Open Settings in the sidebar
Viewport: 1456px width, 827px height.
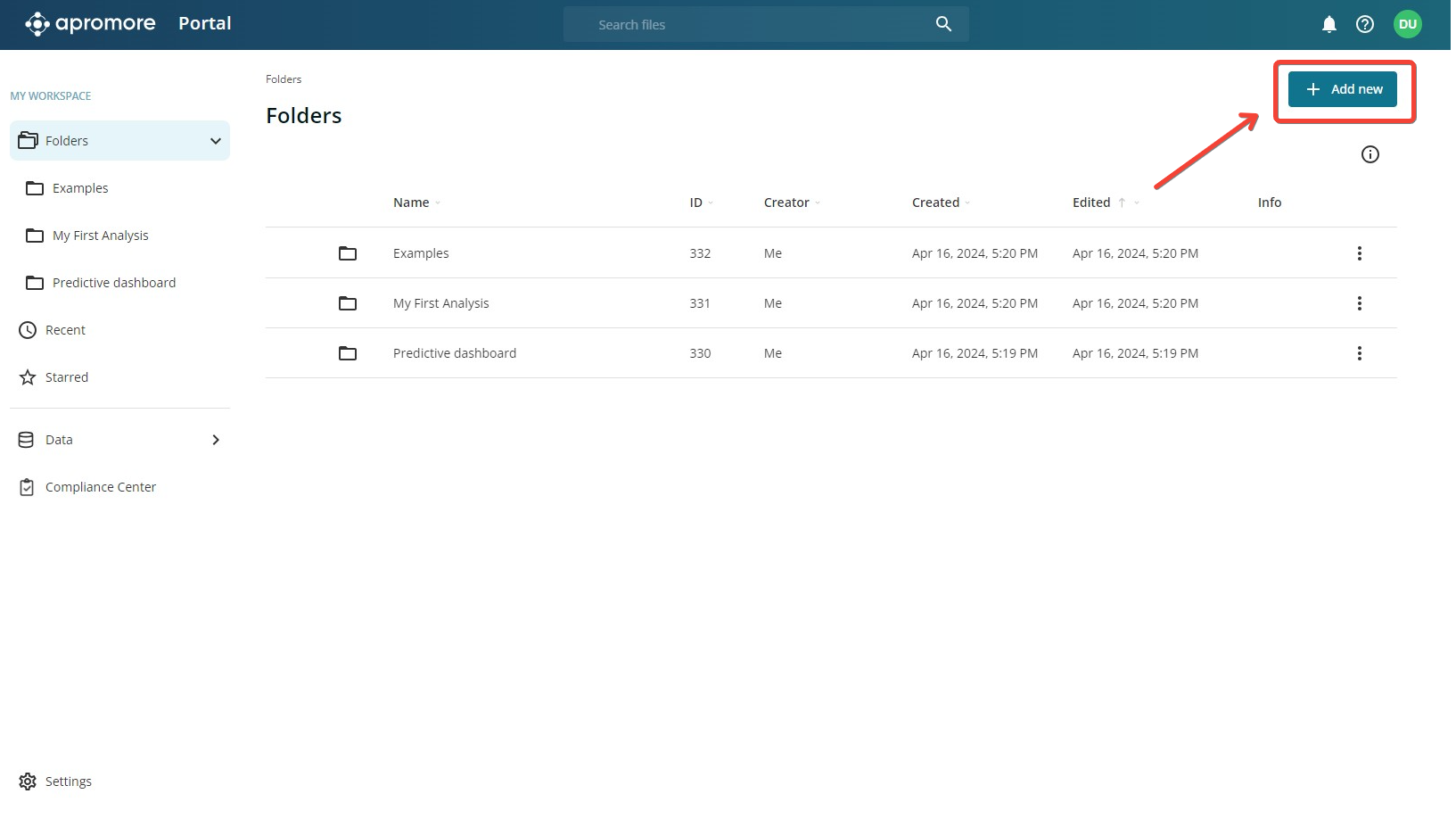68,782
